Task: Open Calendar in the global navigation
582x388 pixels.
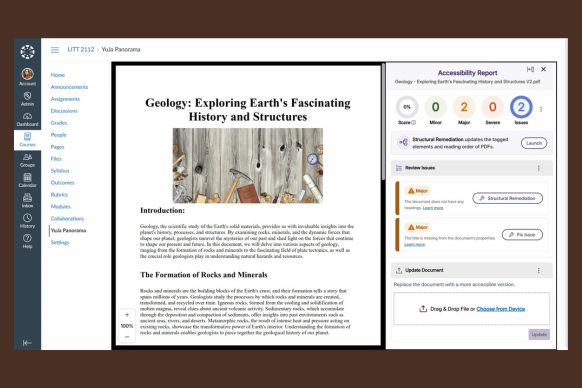Action: (x=27, y=180)
